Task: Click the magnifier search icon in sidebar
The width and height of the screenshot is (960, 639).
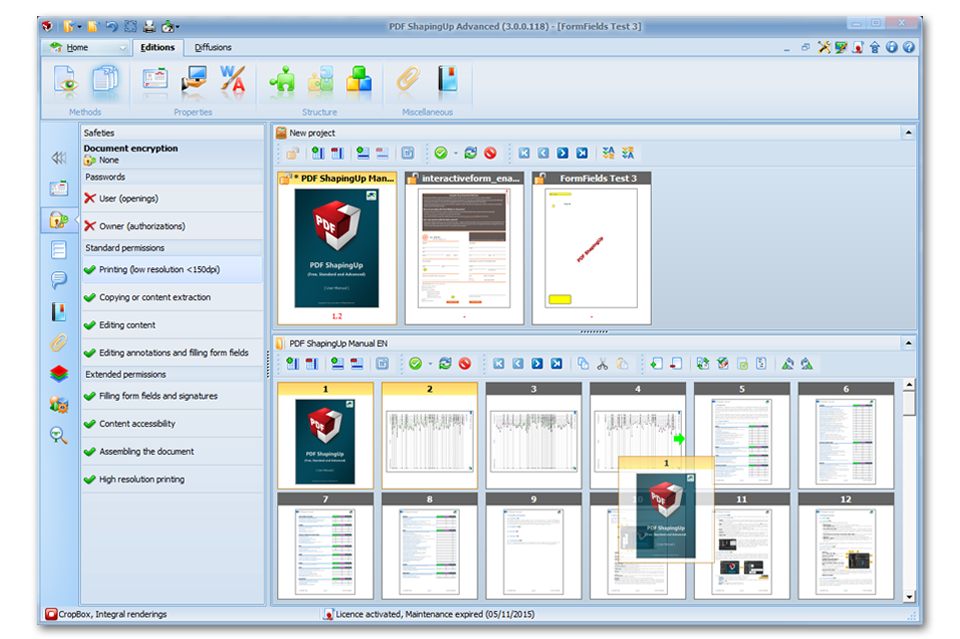Action: 59,435
